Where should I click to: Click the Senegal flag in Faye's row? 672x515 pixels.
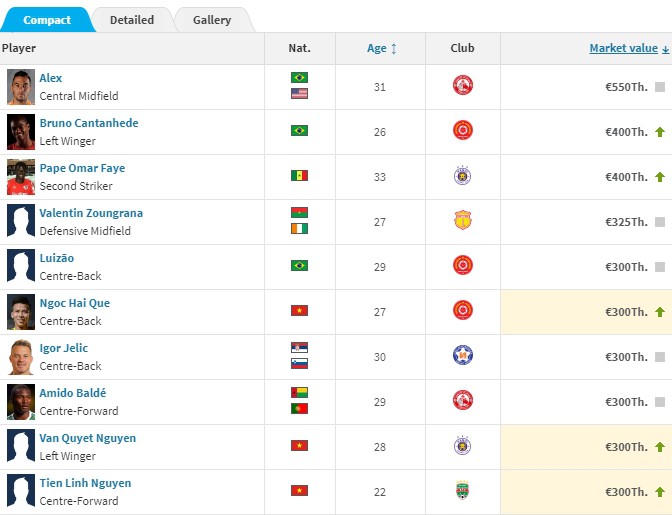(x=299, y=176)
